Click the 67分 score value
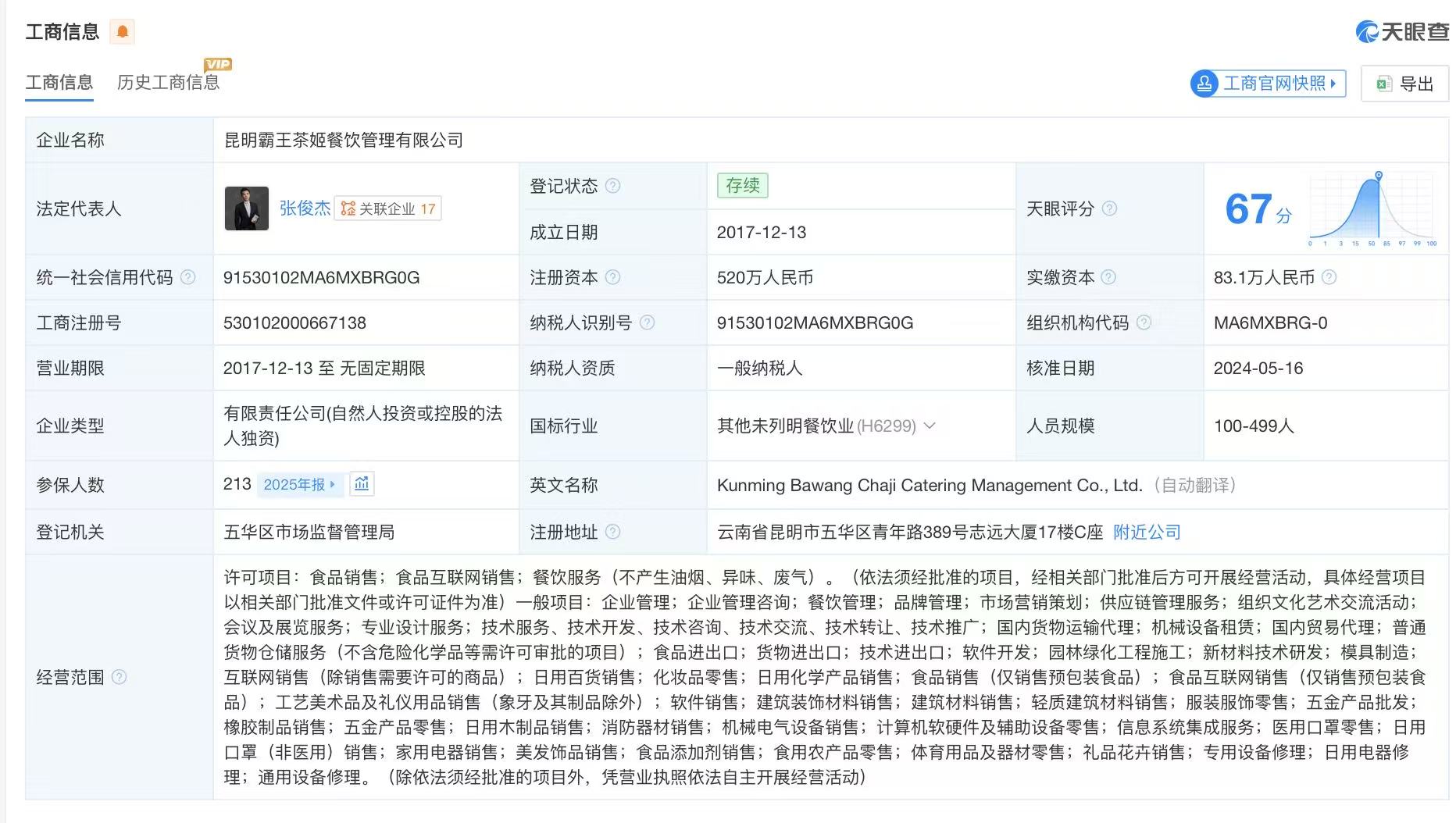Image resolution: width=1456 pixels, height=823 pixels. point(1258,209)
